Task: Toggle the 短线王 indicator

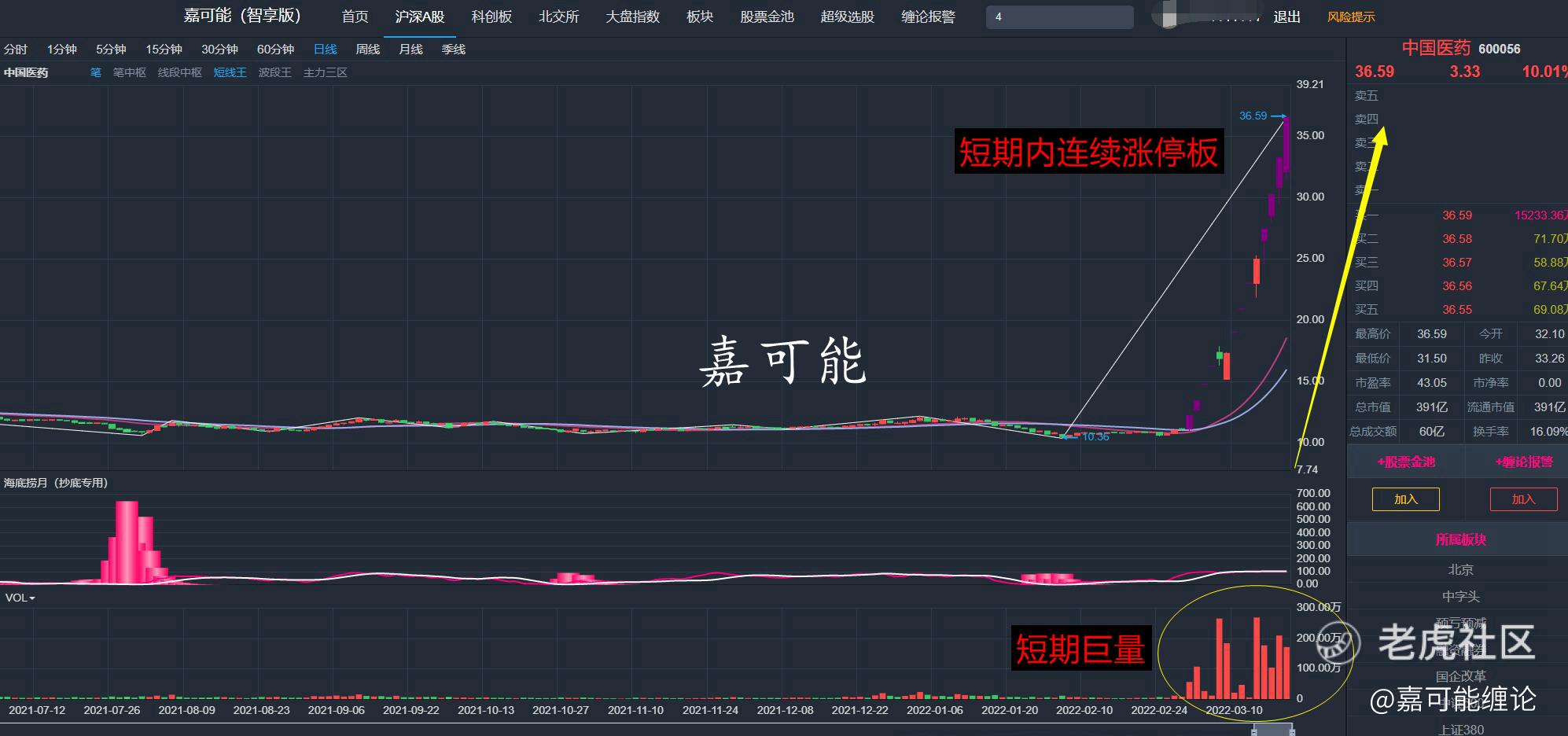Action: (x=230, y=72)
